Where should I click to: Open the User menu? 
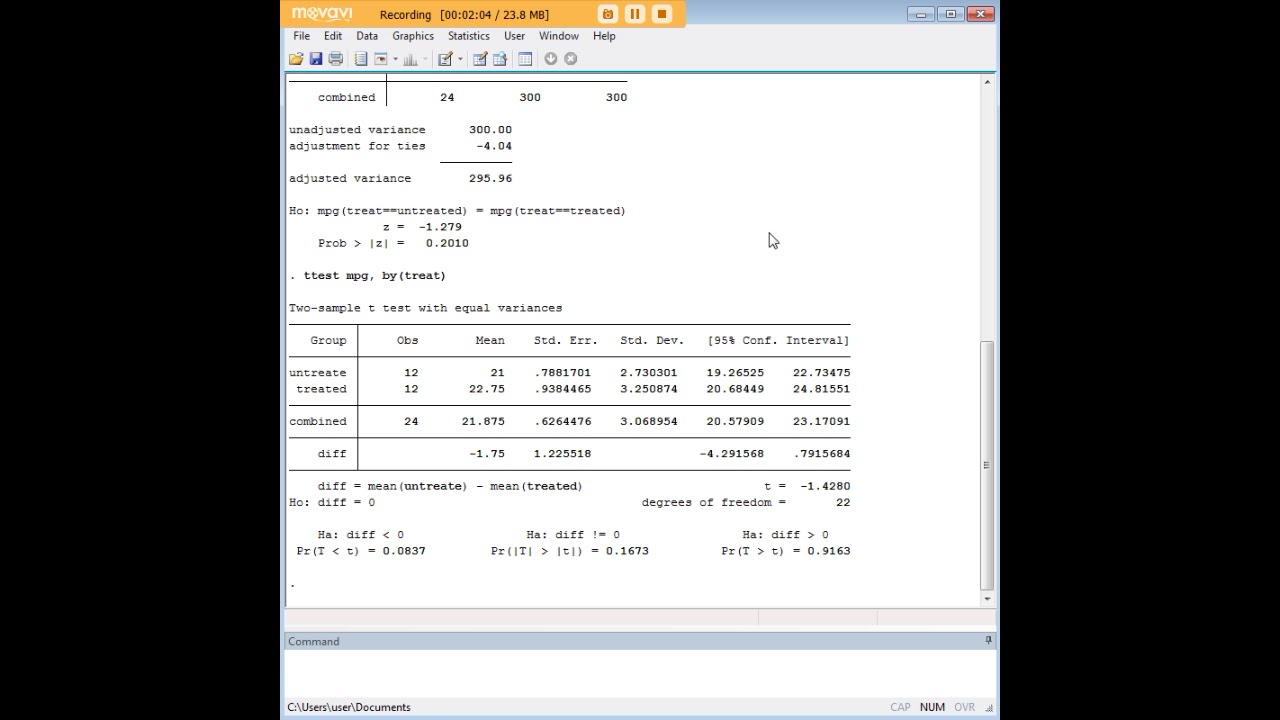514,36
